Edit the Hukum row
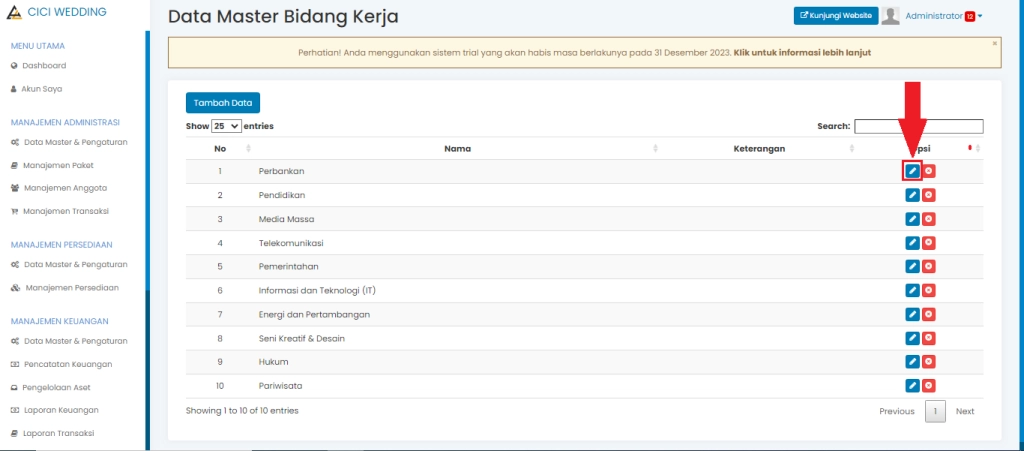Image resolution: width=1024 pixels, height=451 pixels. [912, 362]
